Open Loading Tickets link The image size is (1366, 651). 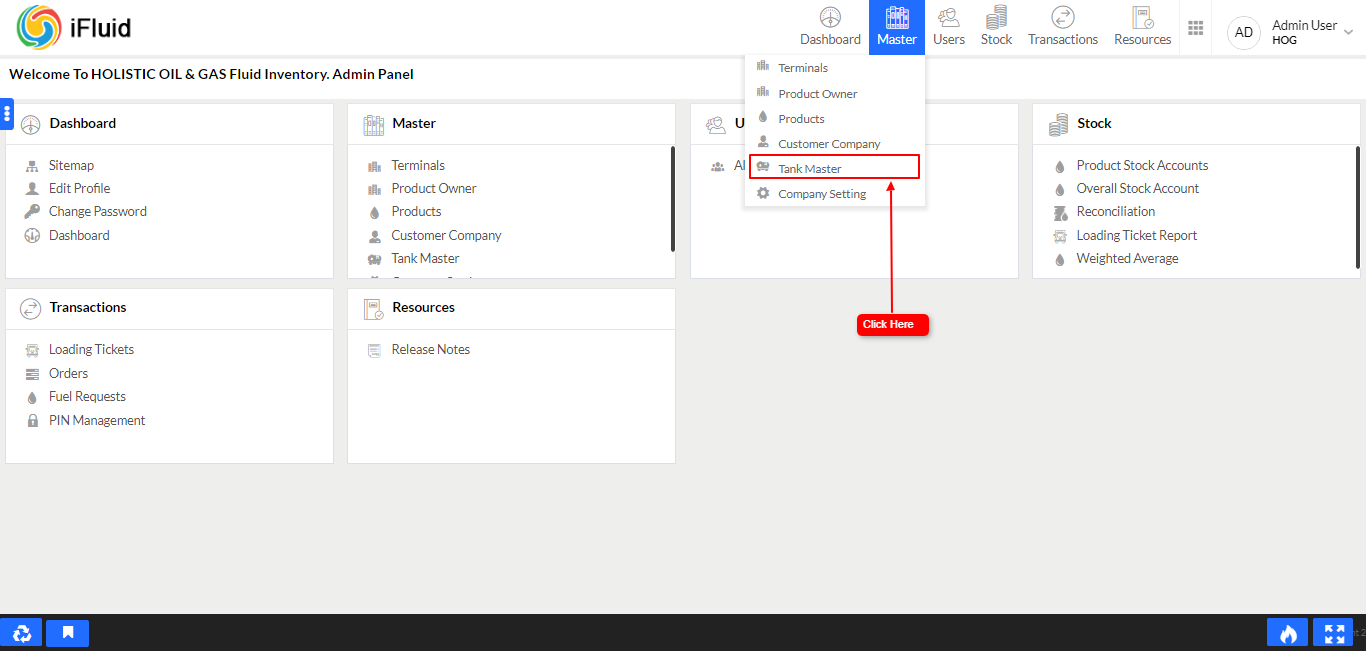coord(91,349)
